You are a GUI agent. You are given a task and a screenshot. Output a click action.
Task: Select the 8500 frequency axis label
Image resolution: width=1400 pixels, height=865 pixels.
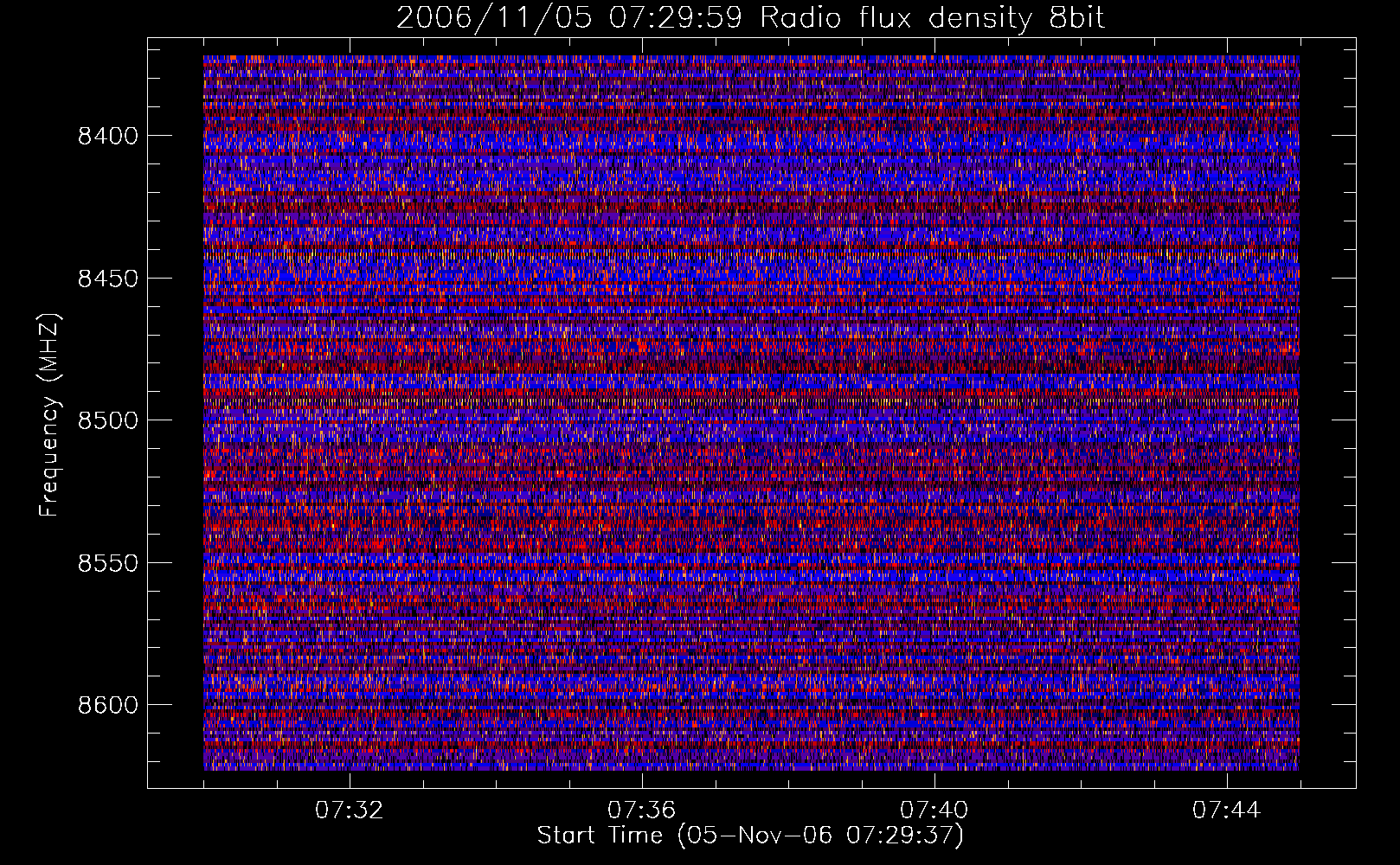click(x=107, y=420)
